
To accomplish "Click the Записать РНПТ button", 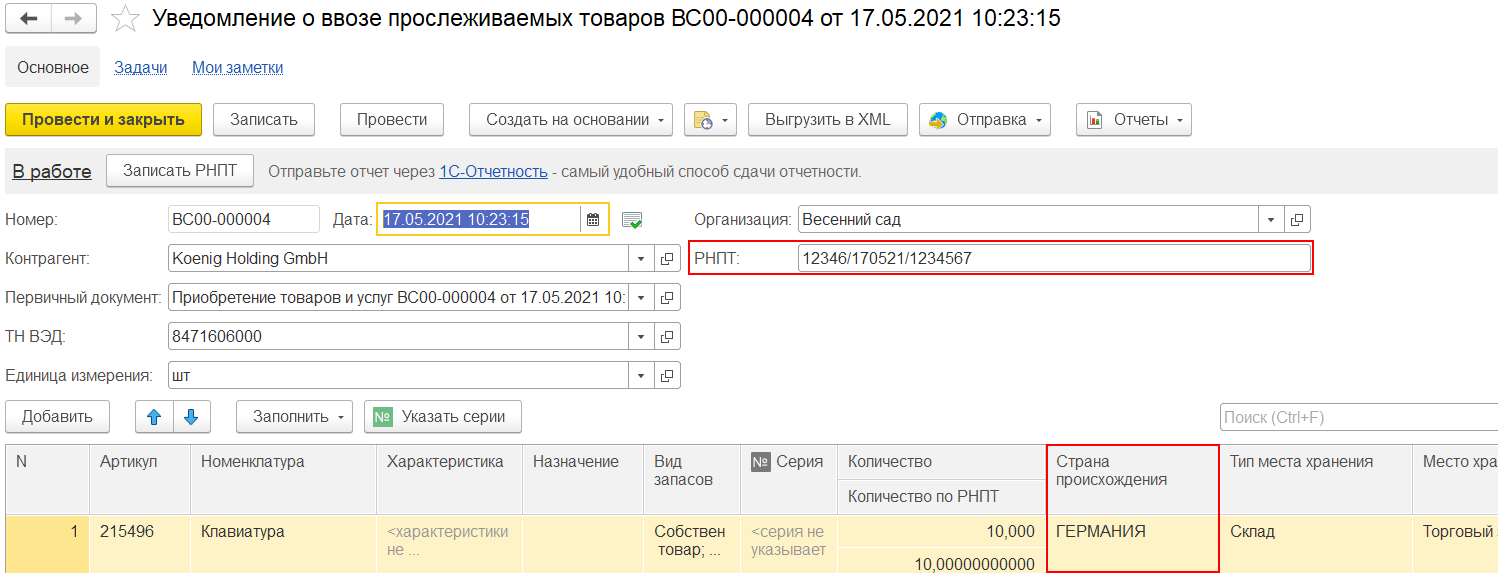I will pos(180,171).
